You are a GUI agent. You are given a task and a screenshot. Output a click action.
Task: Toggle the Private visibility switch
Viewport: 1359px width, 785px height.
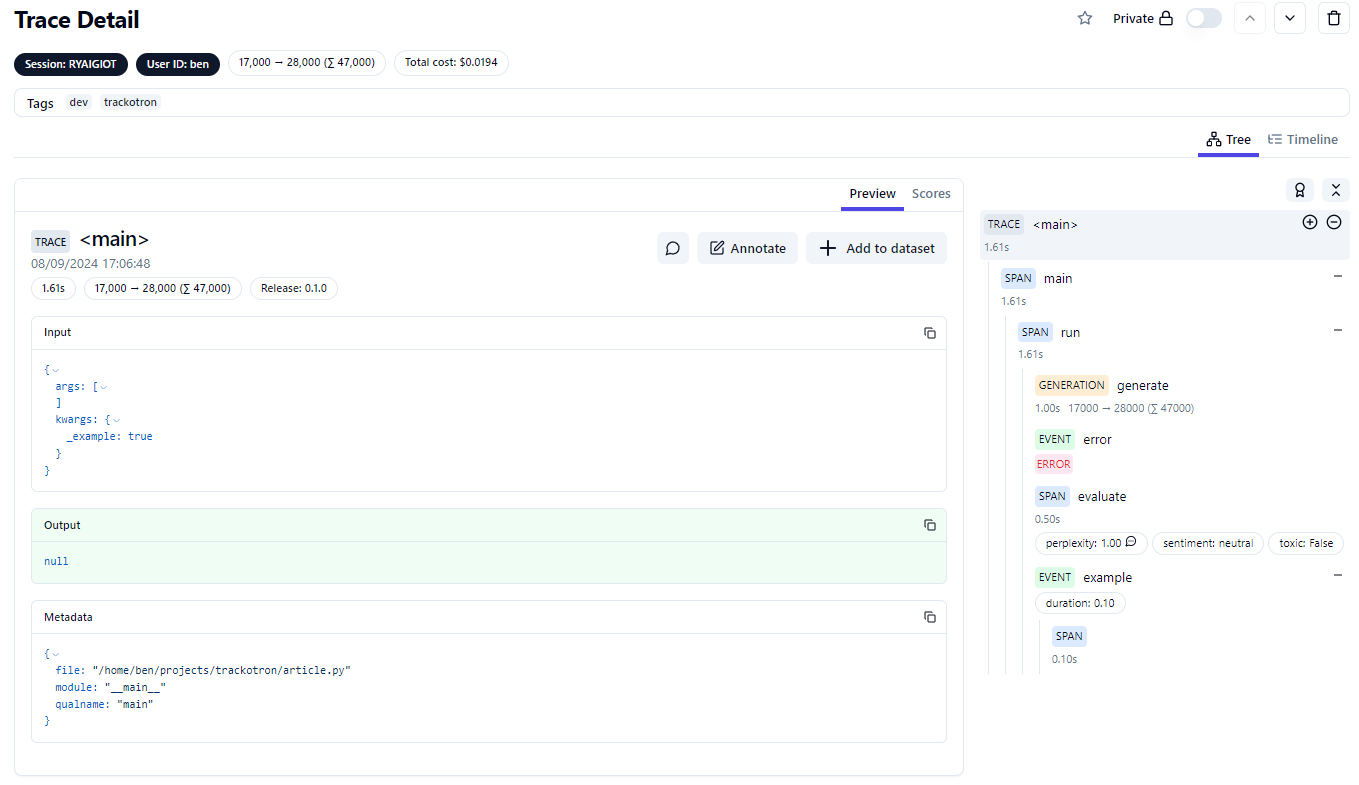coord(1203,18)
